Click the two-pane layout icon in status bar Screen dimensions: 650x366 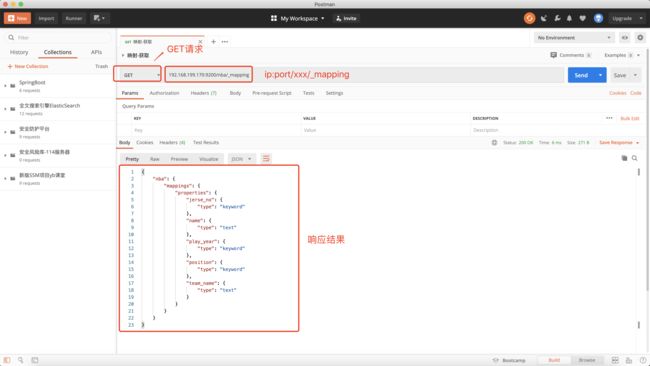click(x=615, y=360)
